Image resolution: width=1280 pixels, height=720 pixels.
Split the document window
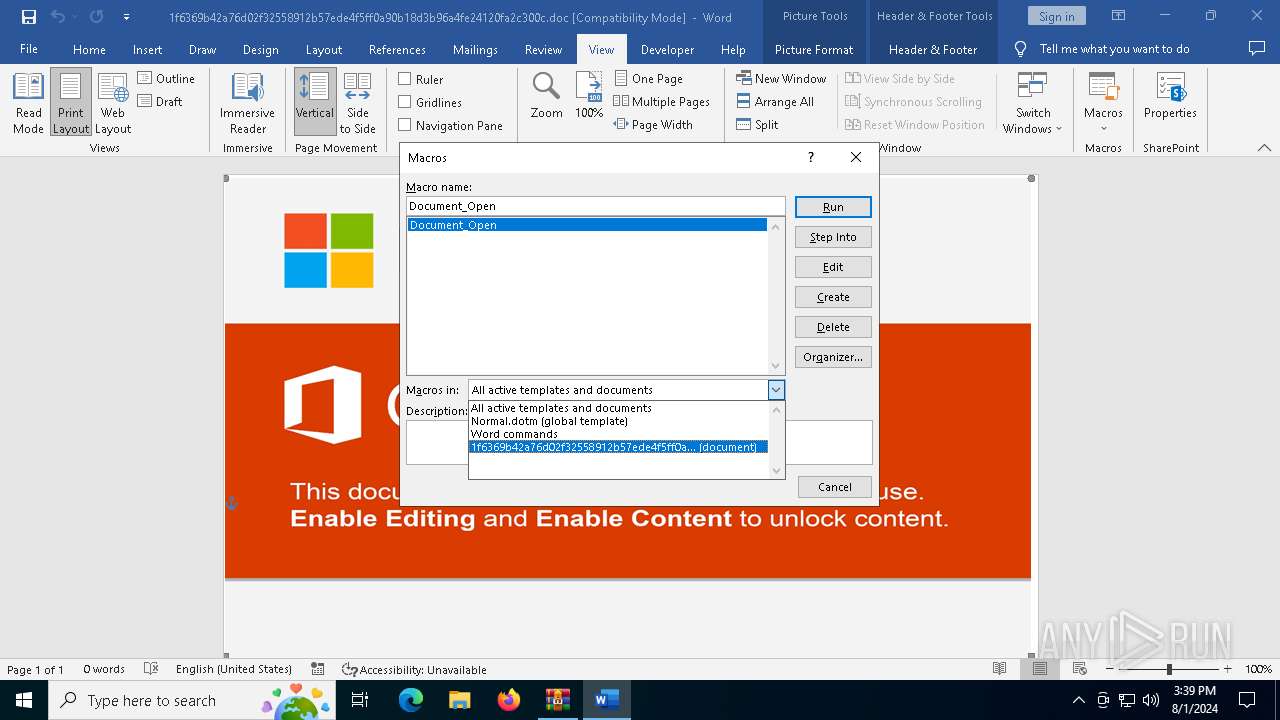[757, 124]
